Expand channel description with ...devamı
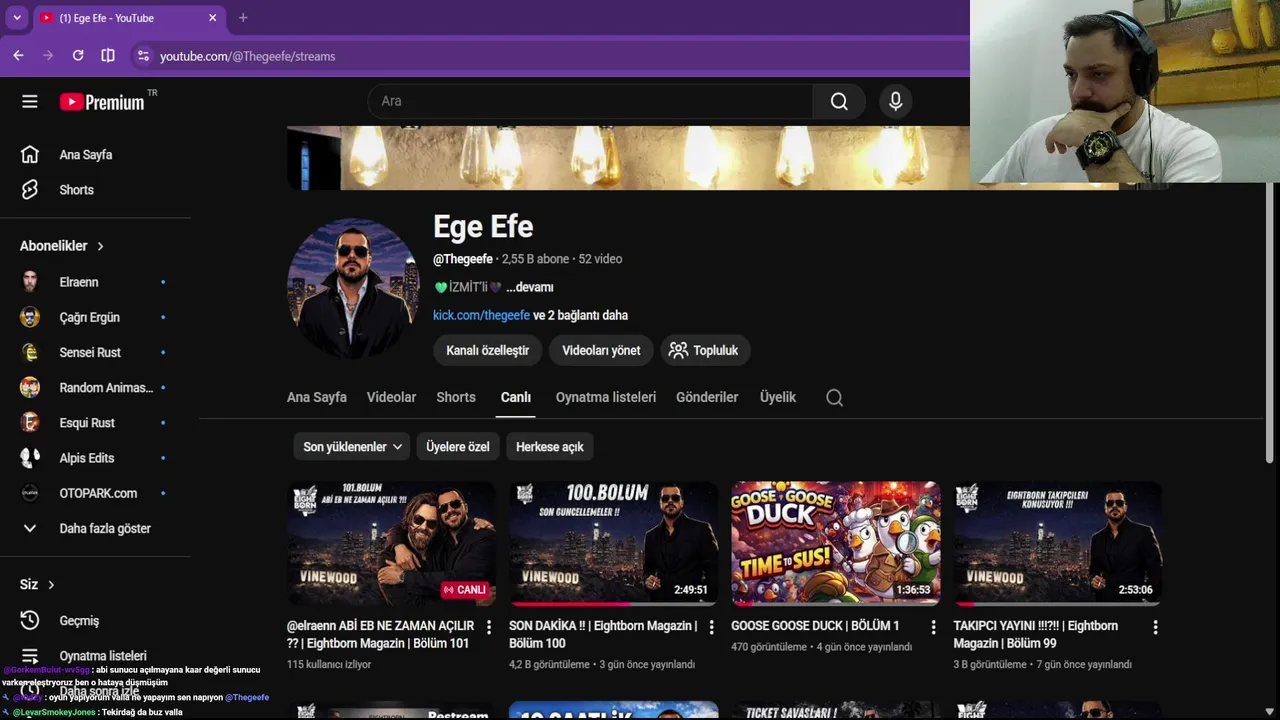The width and height of the screenshot is (1280, 720). pos(530,287)
